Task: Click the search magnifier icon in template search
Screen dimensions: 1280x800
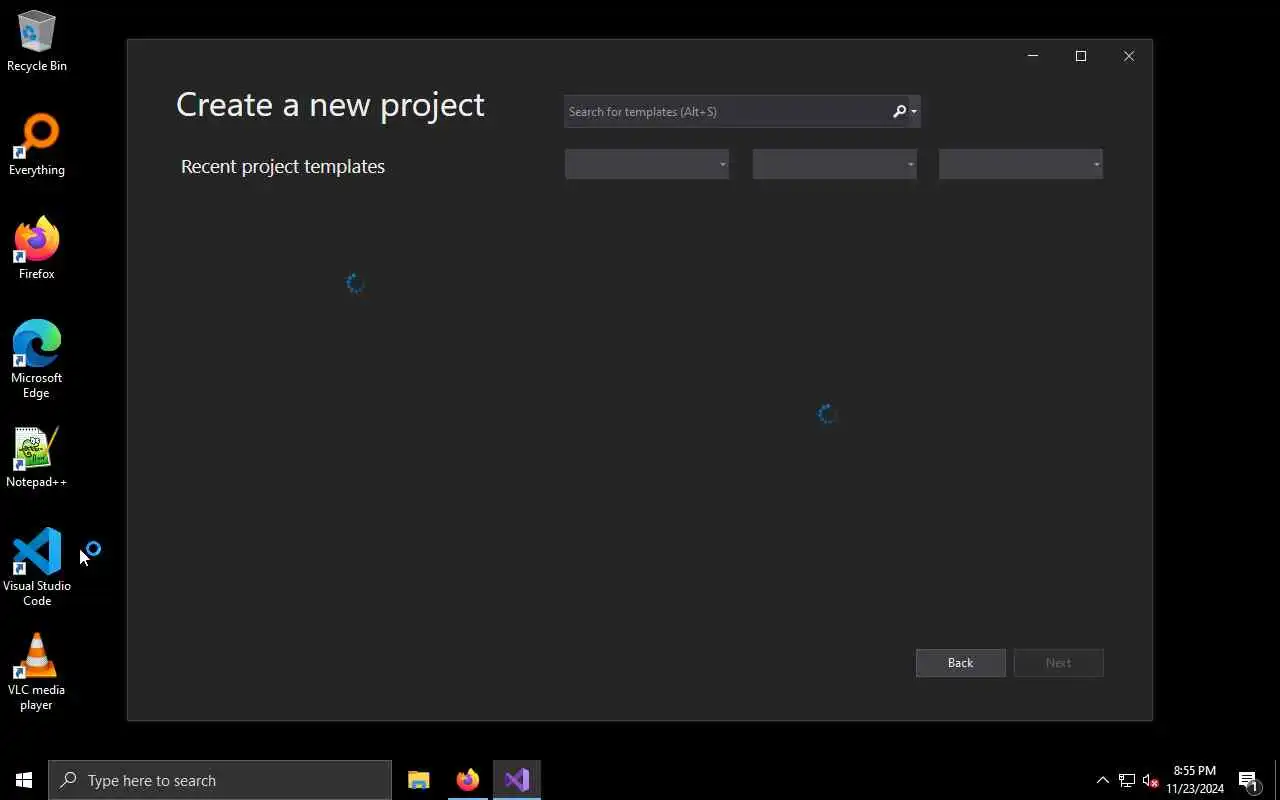Action: (899, 111)
